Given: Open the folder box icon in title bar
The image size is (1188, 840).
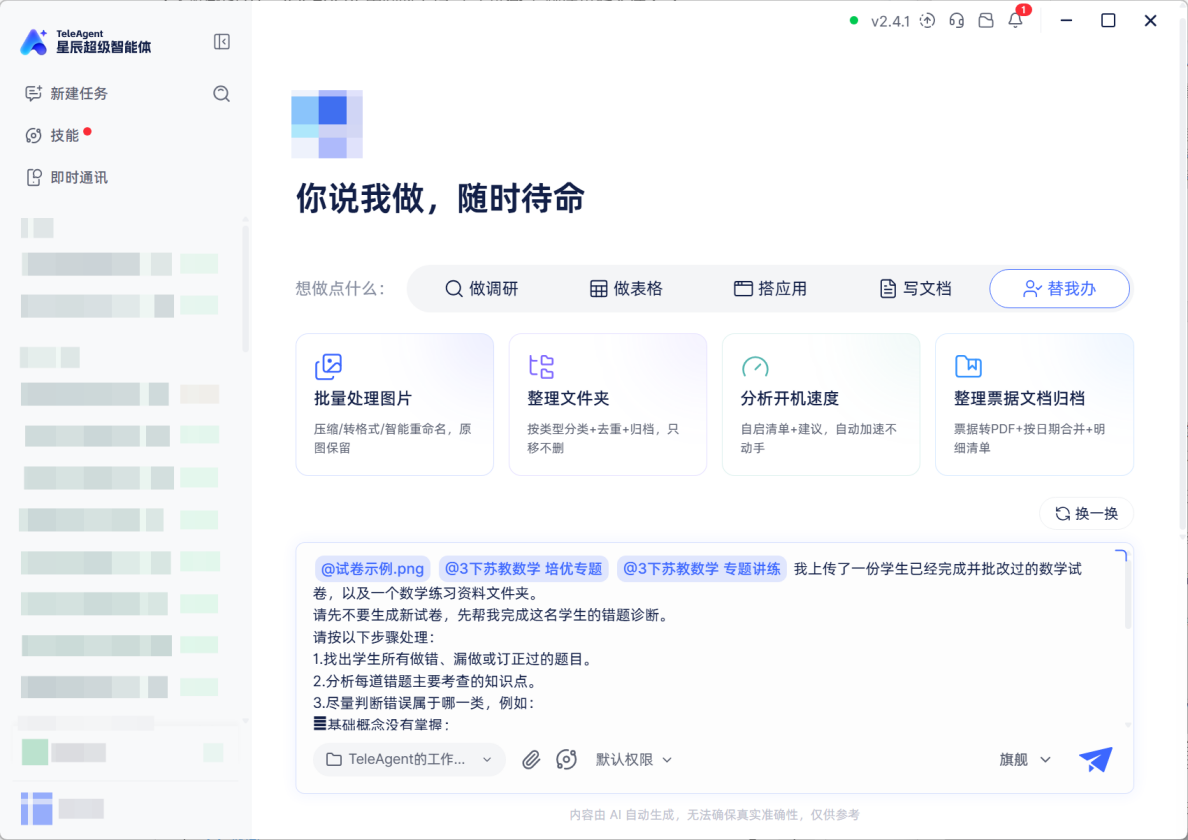Looking at the screenshot, I should coord(986,21).
